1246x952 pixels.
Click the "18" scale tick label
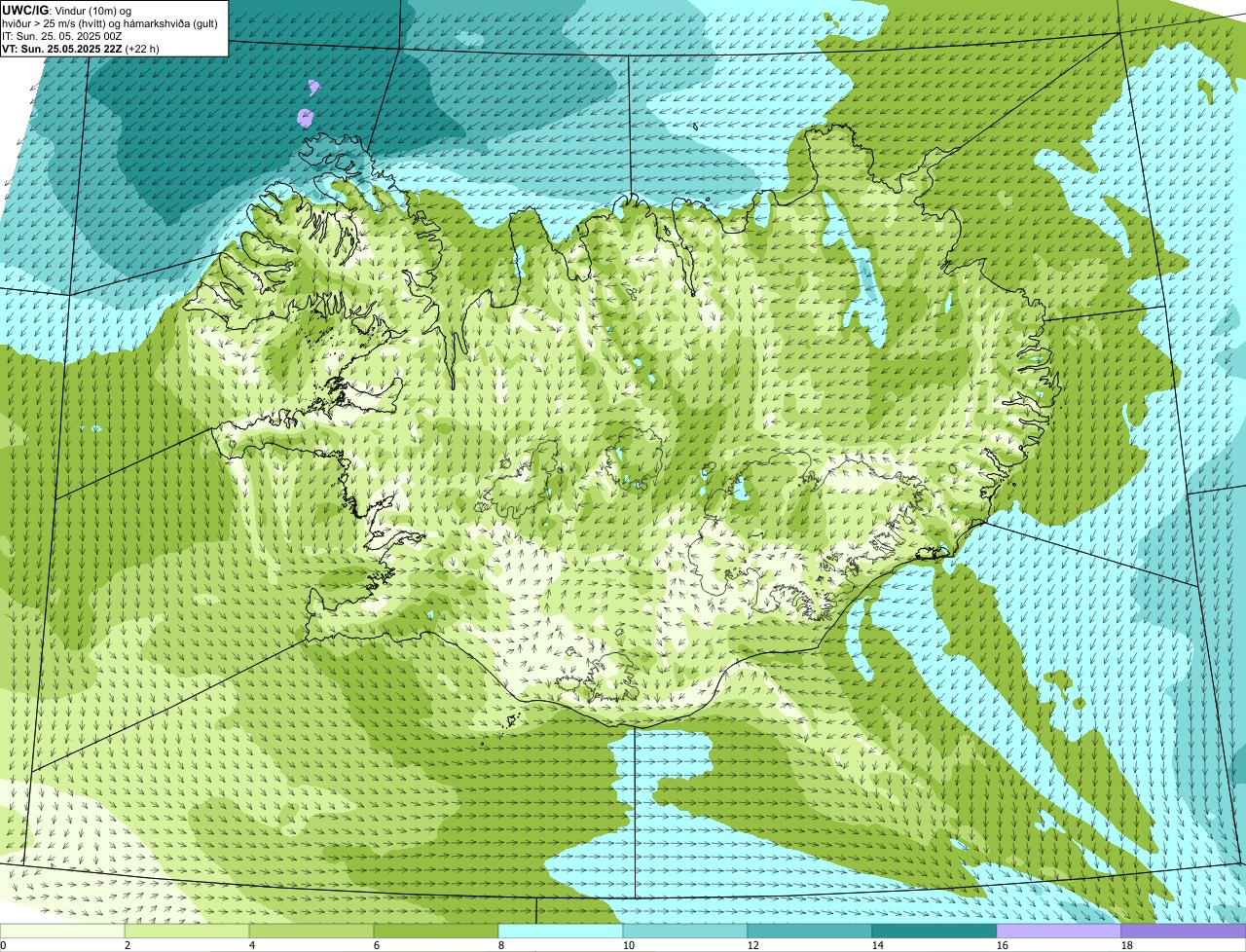click(x=1127, y=945)
